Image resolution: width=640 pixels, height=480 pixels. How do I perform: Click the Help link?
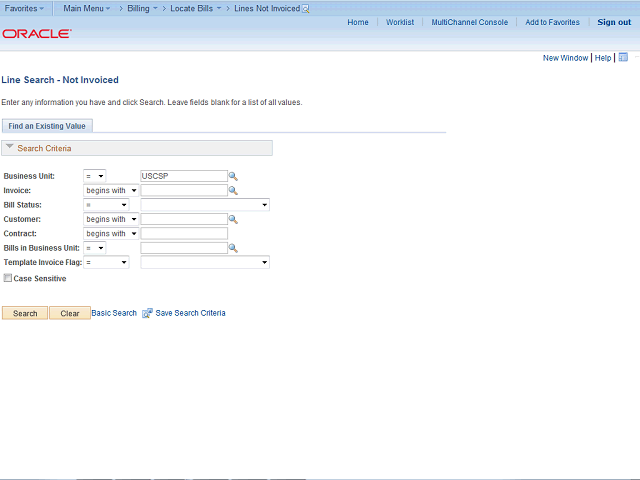[x=602, y=58]
